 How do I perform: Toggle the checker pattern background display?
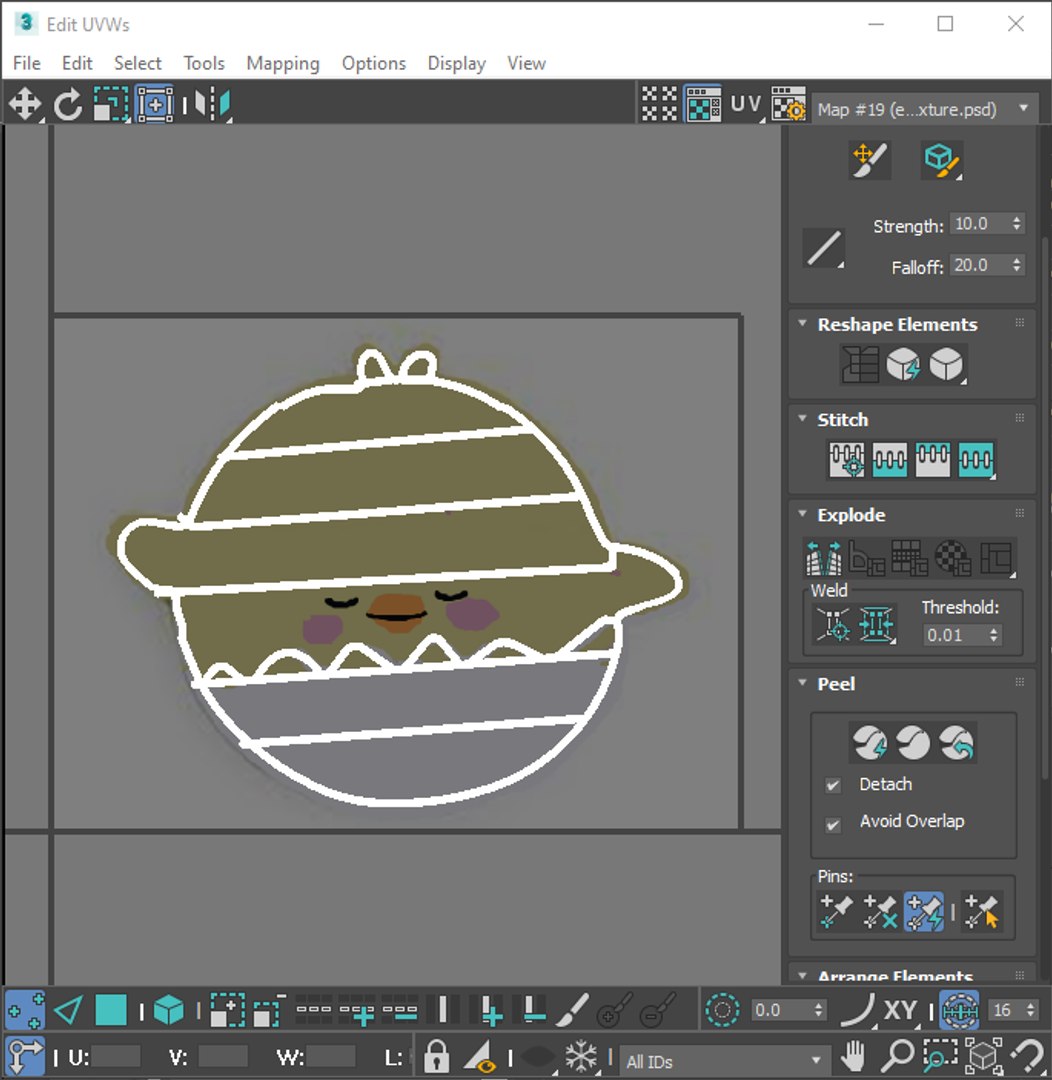(659, 105)
